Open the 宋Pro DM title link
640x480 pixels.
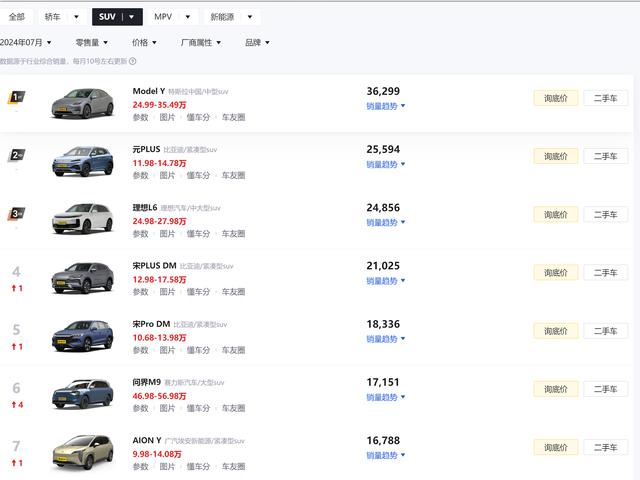point(151,324)
